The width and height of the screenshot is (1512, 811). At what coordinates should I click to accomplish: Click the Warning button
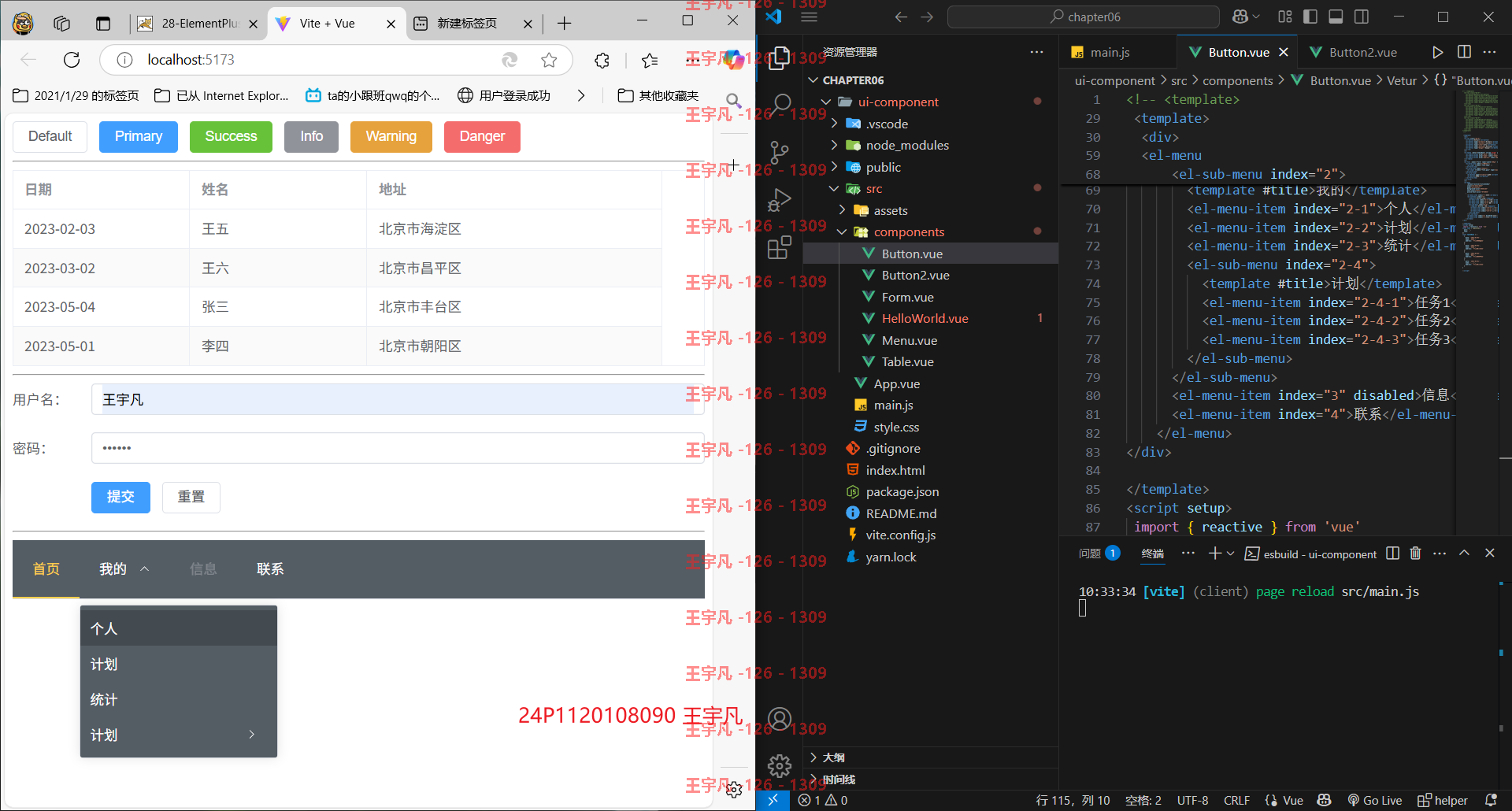(x=391, y=137)
